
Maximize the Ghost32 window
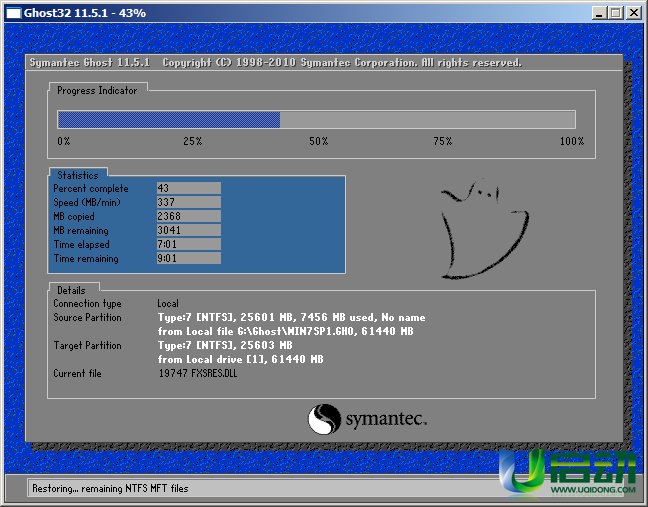tap(613, 13)
